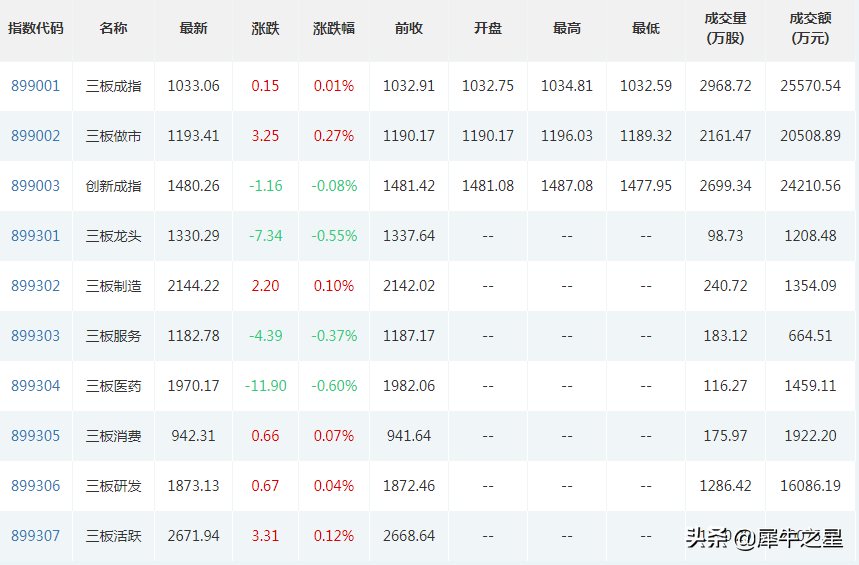The width and height of the screenshot is (859, 565).
Task: Select the name 三板做市
Action: pyautogui.click(x=113, y=136)
